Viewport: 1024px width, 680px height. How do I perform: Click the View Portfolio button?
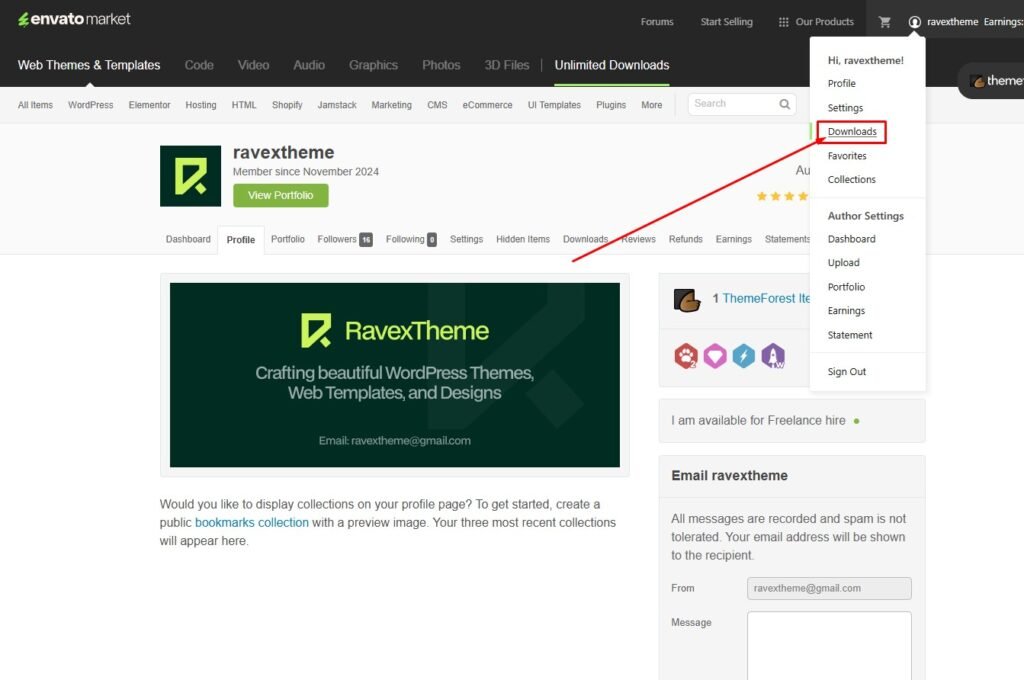coord(281,195)
